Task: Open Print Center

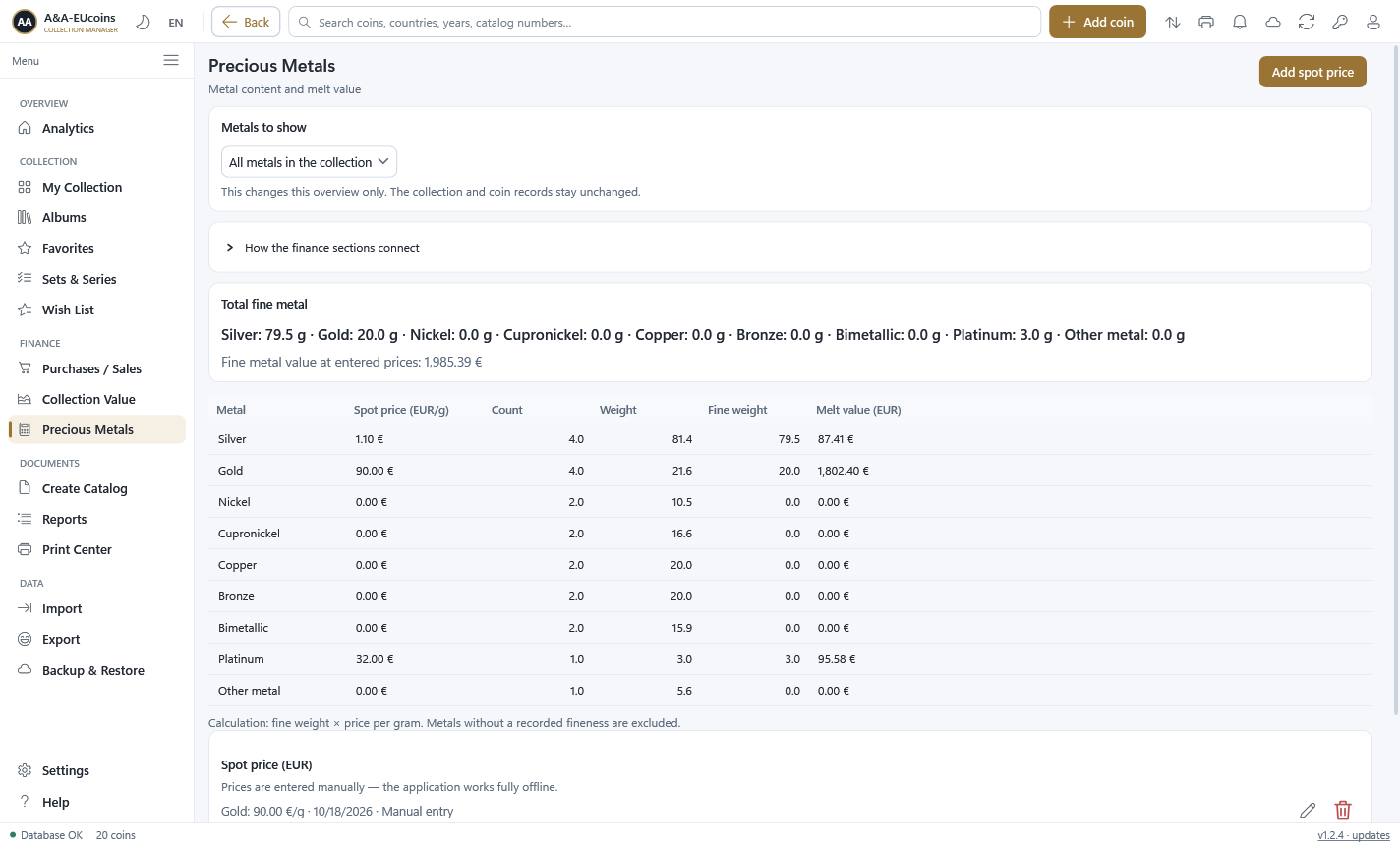Action: click(96, 550)
